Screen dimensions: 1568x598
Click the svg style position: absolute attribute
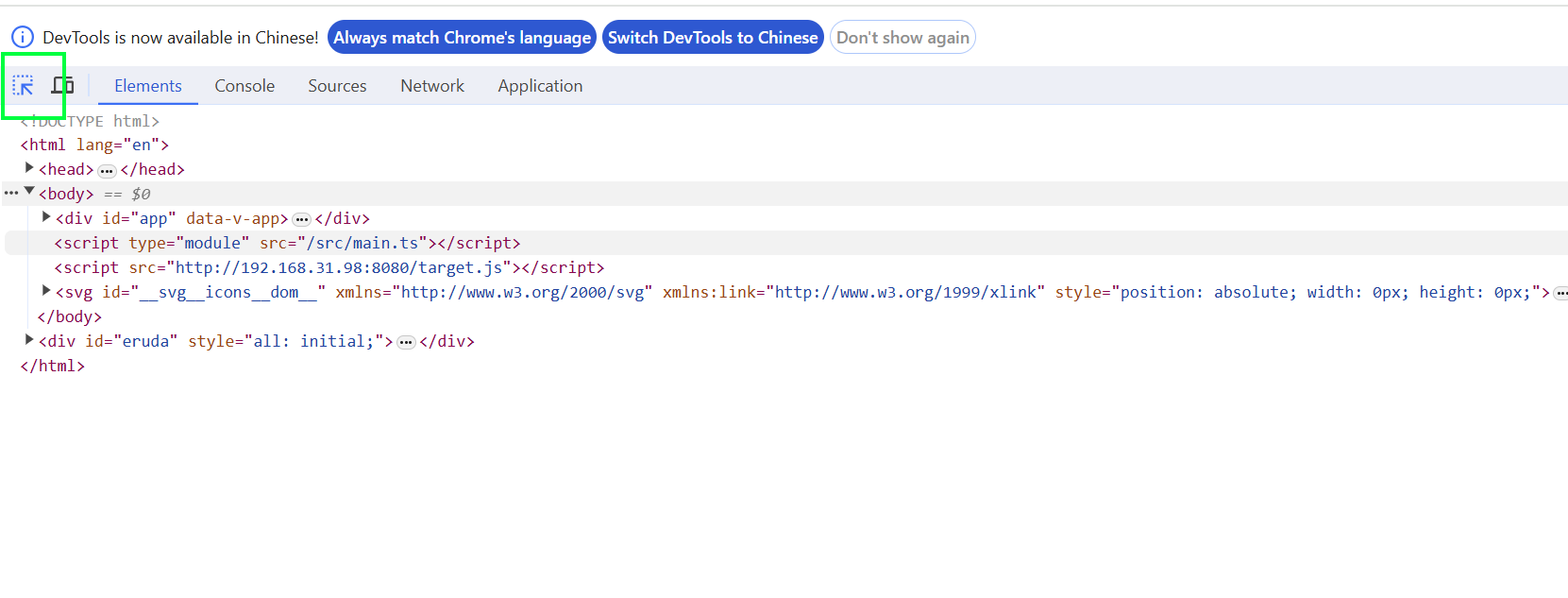pyautogui.click(x=1298, y=292)
